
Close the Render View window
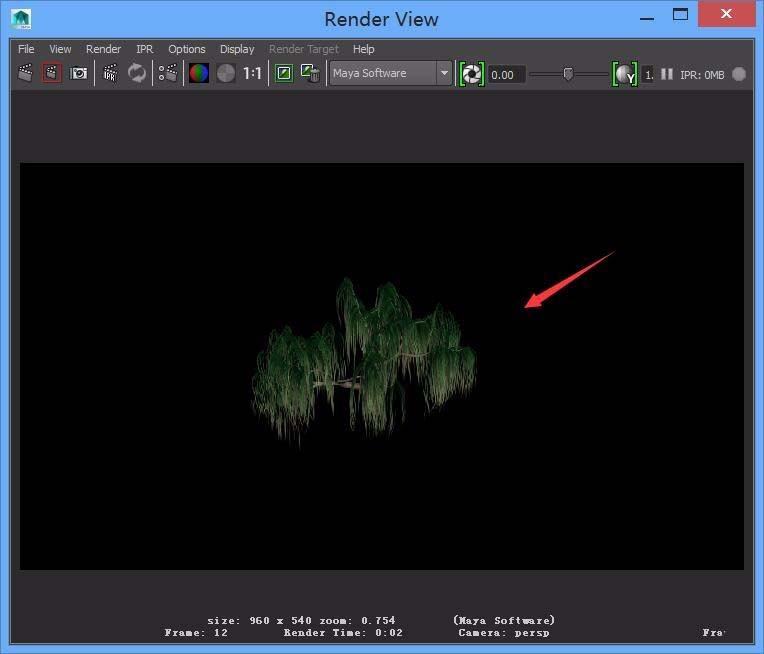(726, 14)
